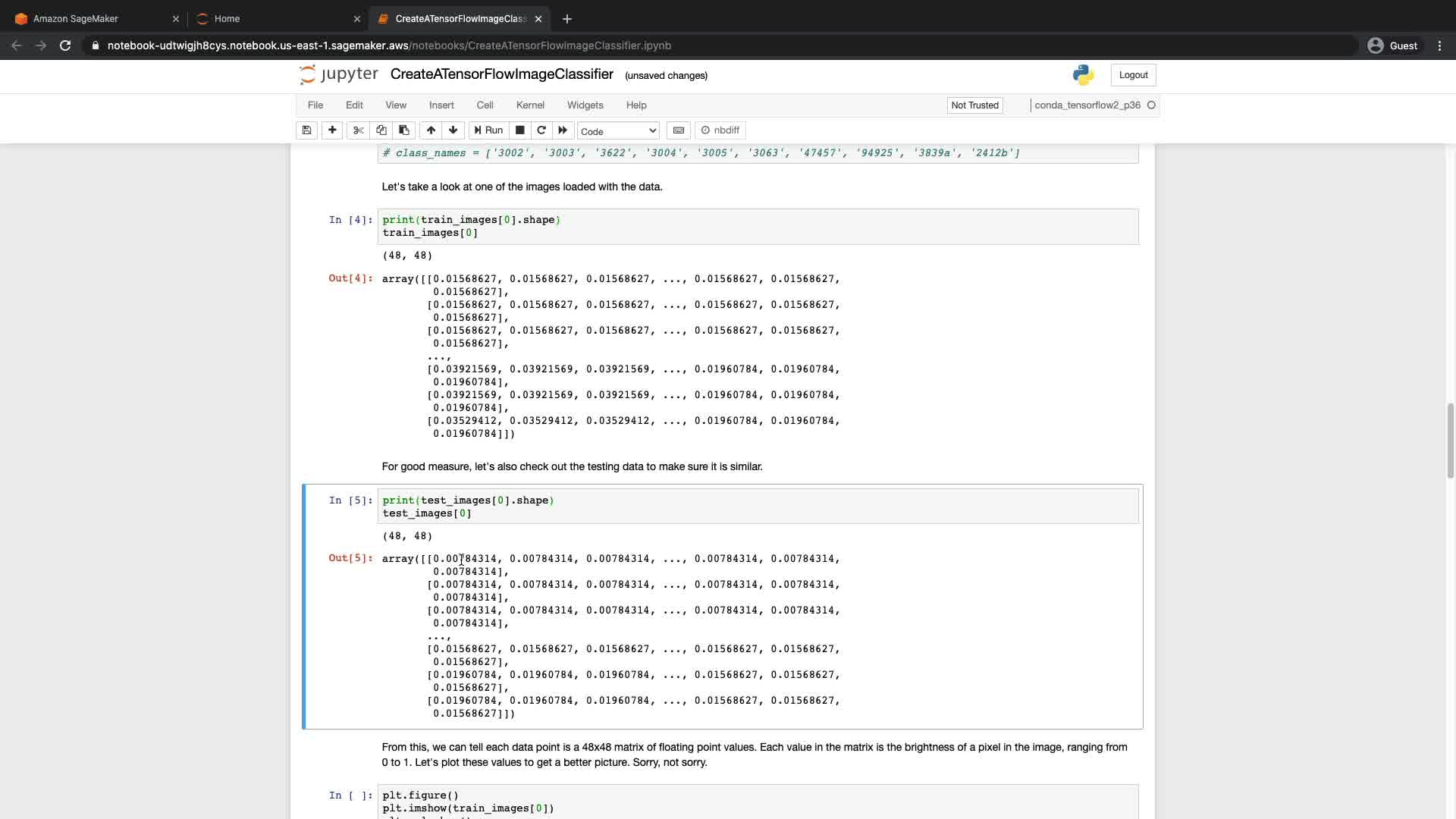Image resolution: width=1456 pixels, height=819 pixels.
Task: Cut selected cells with scissors icon
Action: pyautogui.click(x=359, y=130)
